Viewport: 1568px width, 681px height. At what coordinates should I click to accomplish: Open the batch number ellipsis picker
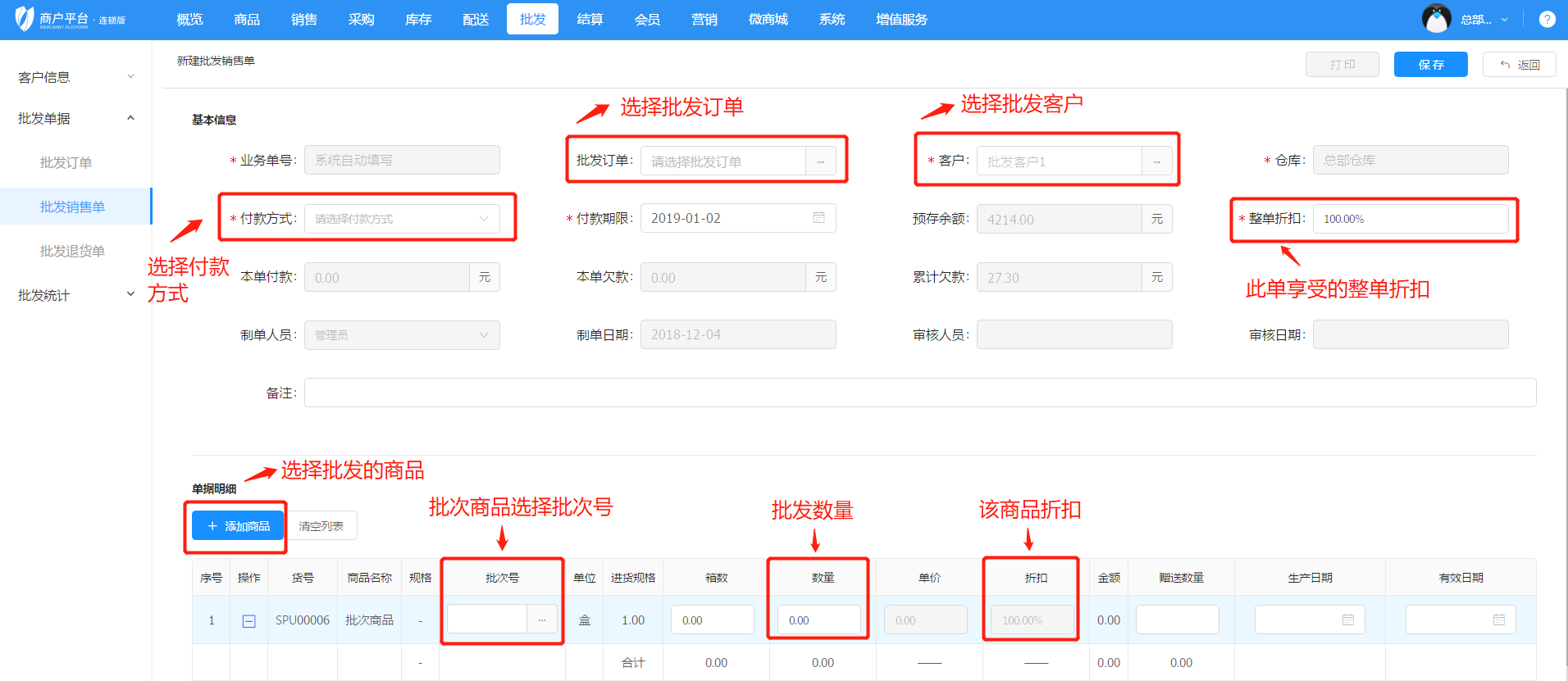point(541,620)
